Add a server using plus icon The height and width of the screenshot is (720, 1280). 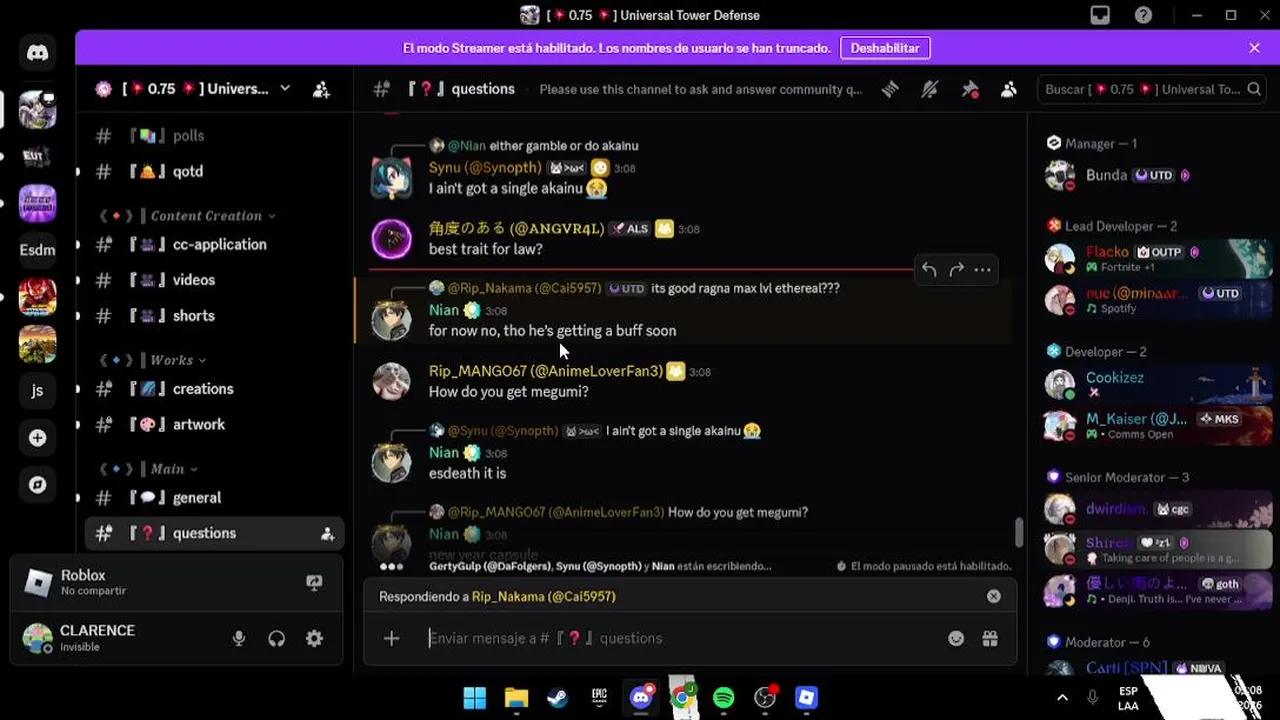tap(38, 438)
